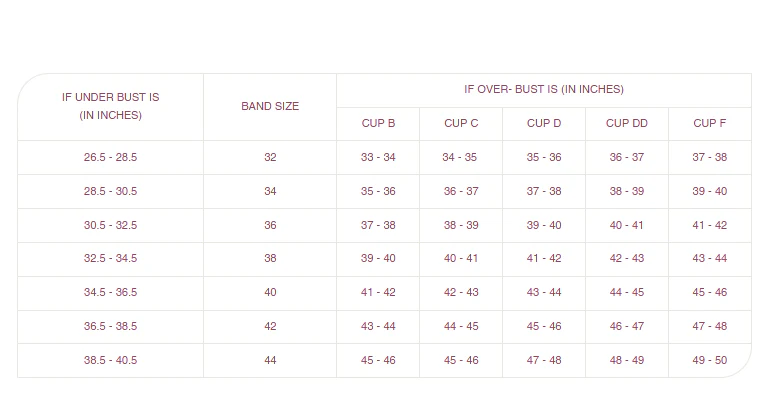Click the CUP B column header
784x419 pixels.
tap(378, 124)
